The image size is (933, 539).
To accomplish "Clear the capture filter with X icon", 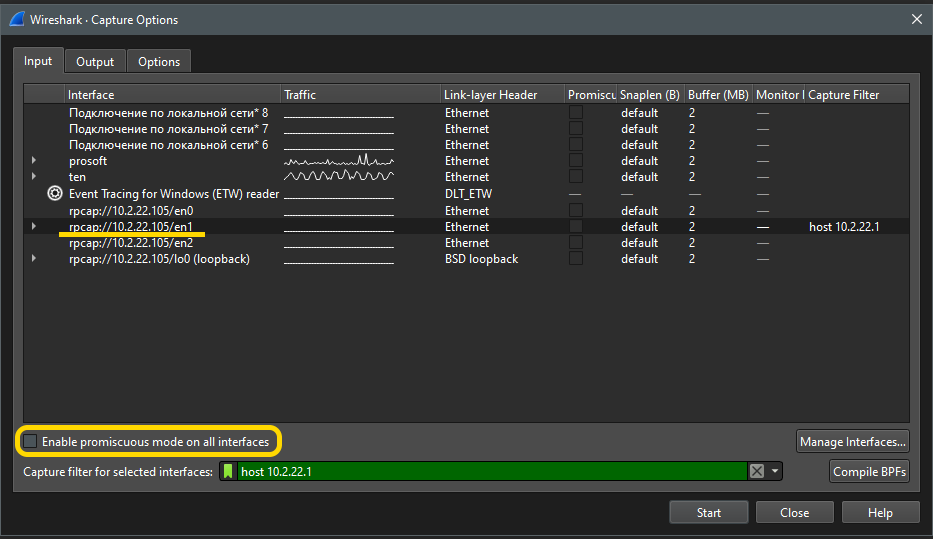I will click(x=757, y=471).
